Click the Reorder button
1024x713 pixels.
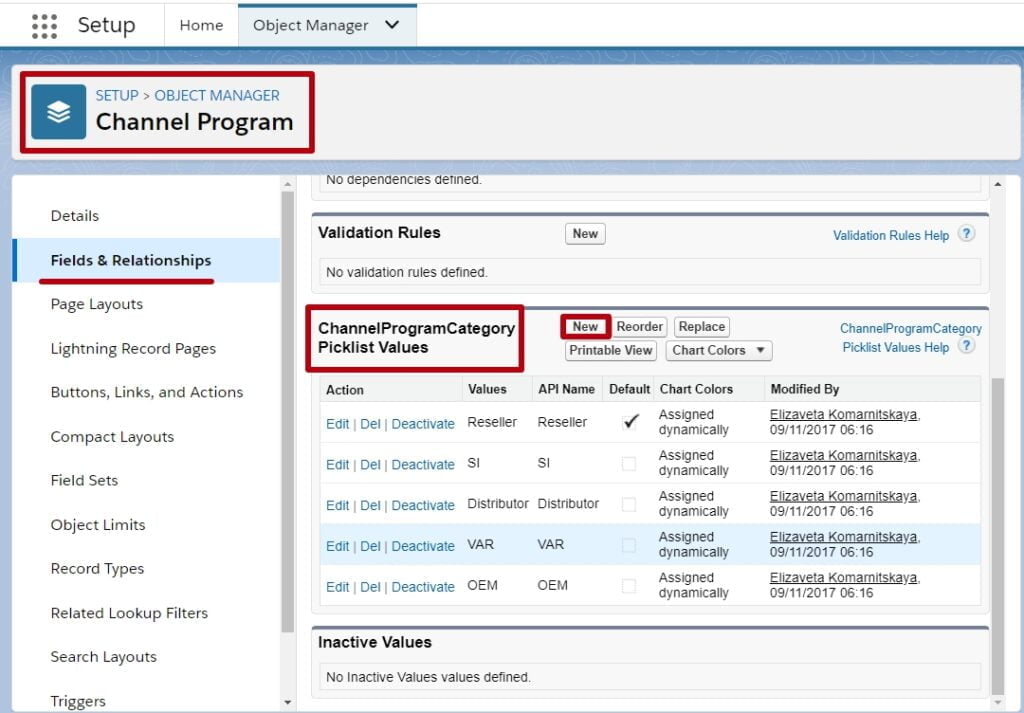pyautogui.click(x=639, y=326)
